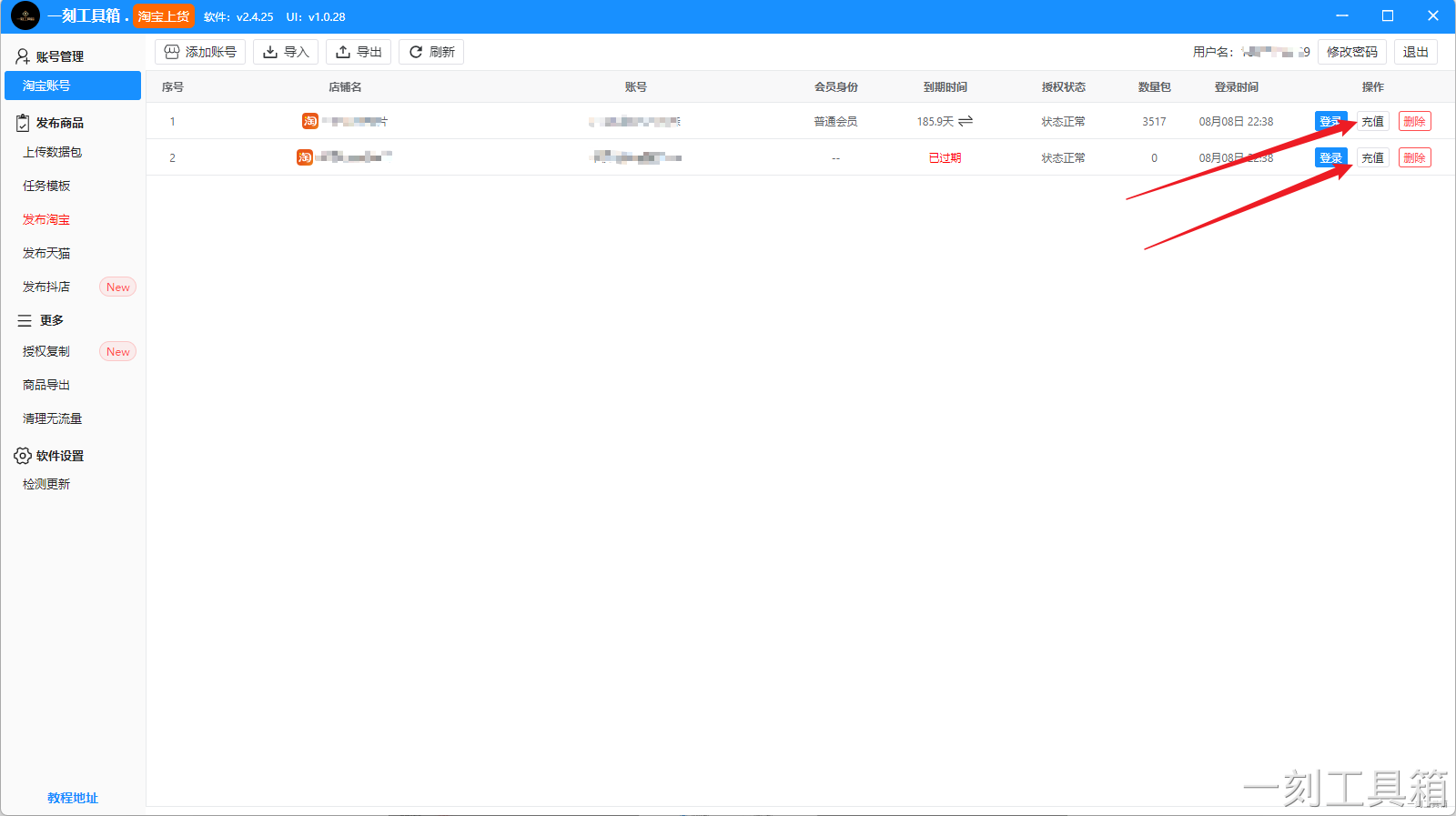Viewport: 1456px width, 816px height.
Task: Click 登录 for account row 2
Action: 1331,157
